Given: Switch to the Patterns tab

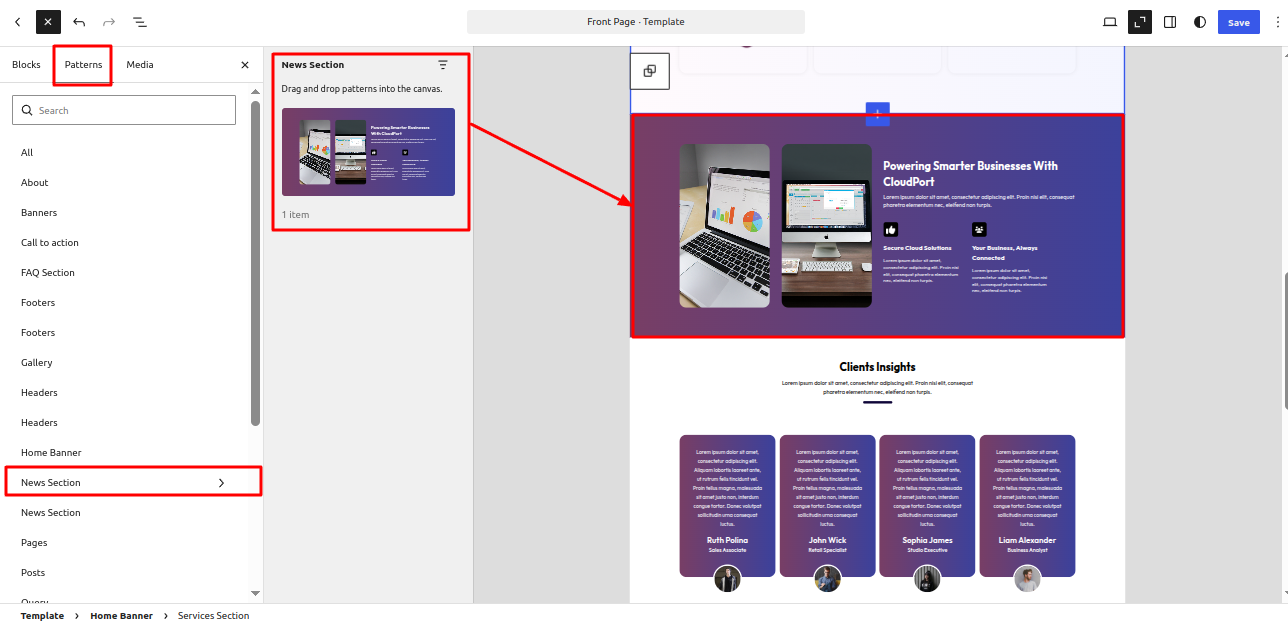Looking at the screenshot, I should tap(83, 64).
